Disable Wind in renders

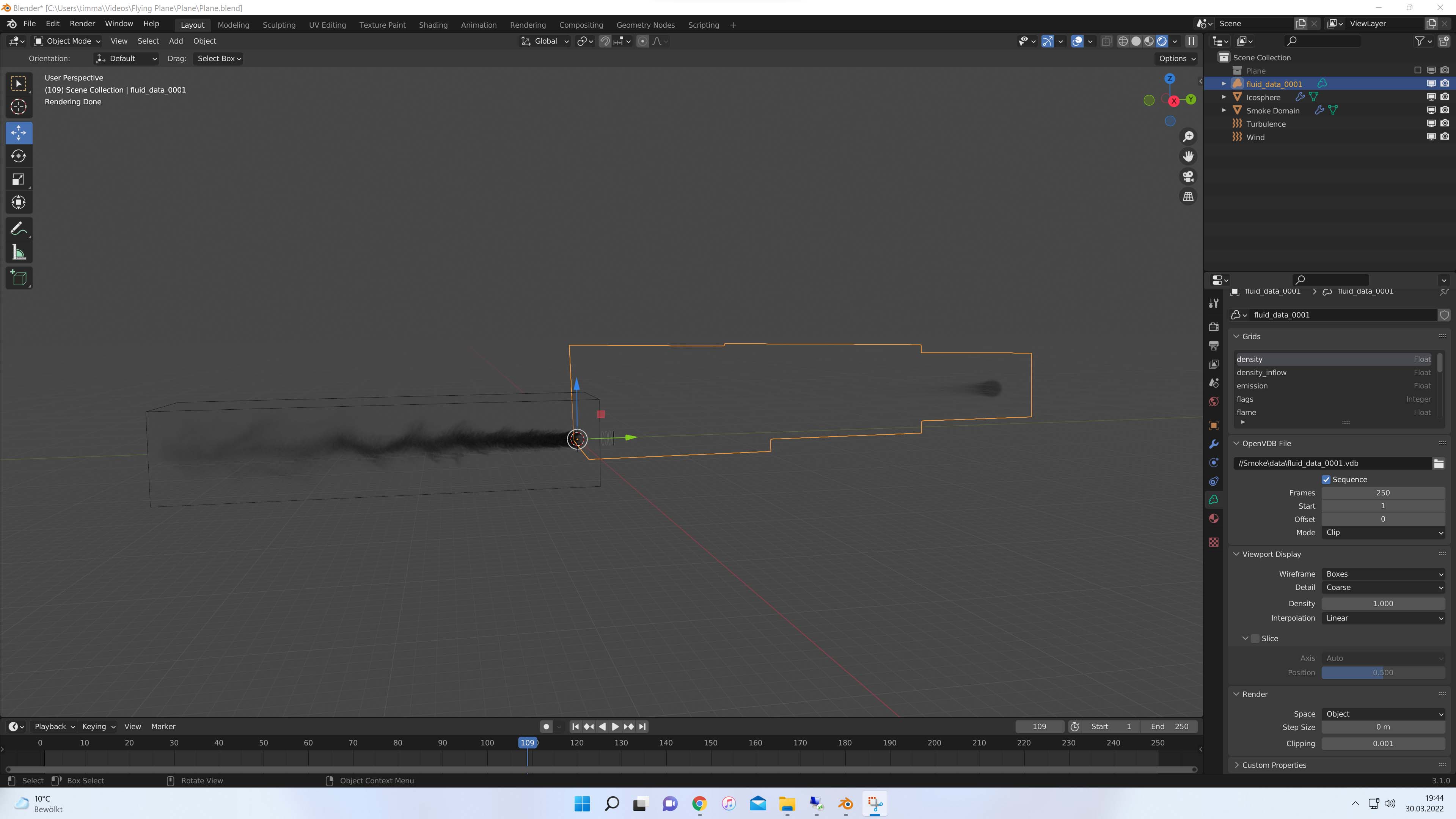(x=1445, y=137)
